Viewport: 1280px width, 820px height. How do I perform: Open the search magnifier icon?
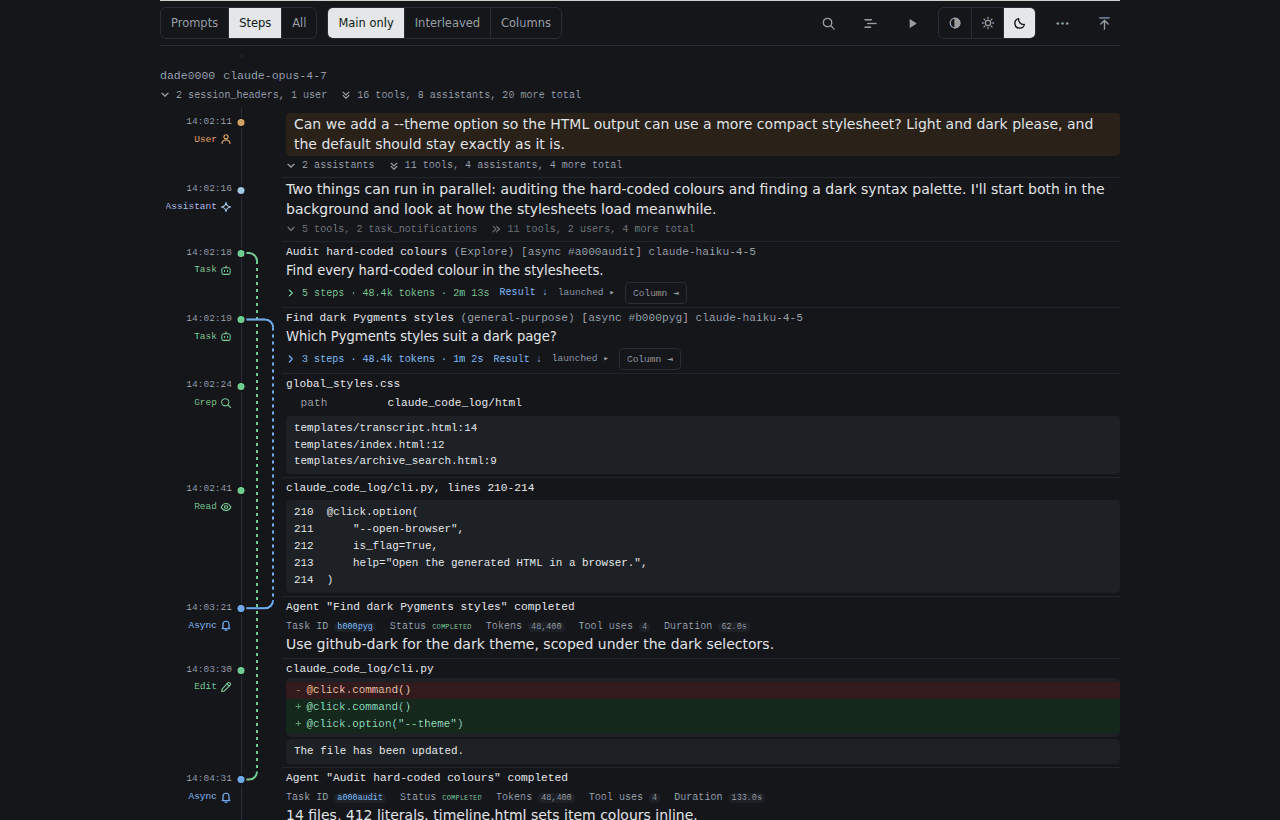(x=828, y=23)
